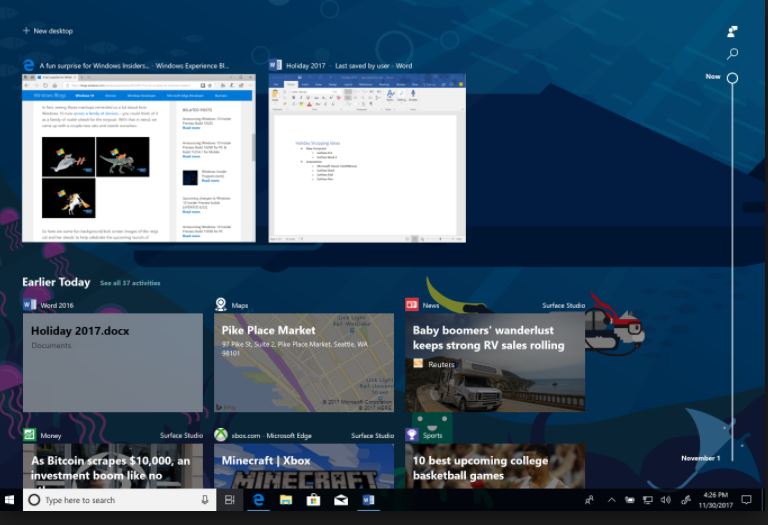Click the vertical timeline slider track

(x=732, y=272)
